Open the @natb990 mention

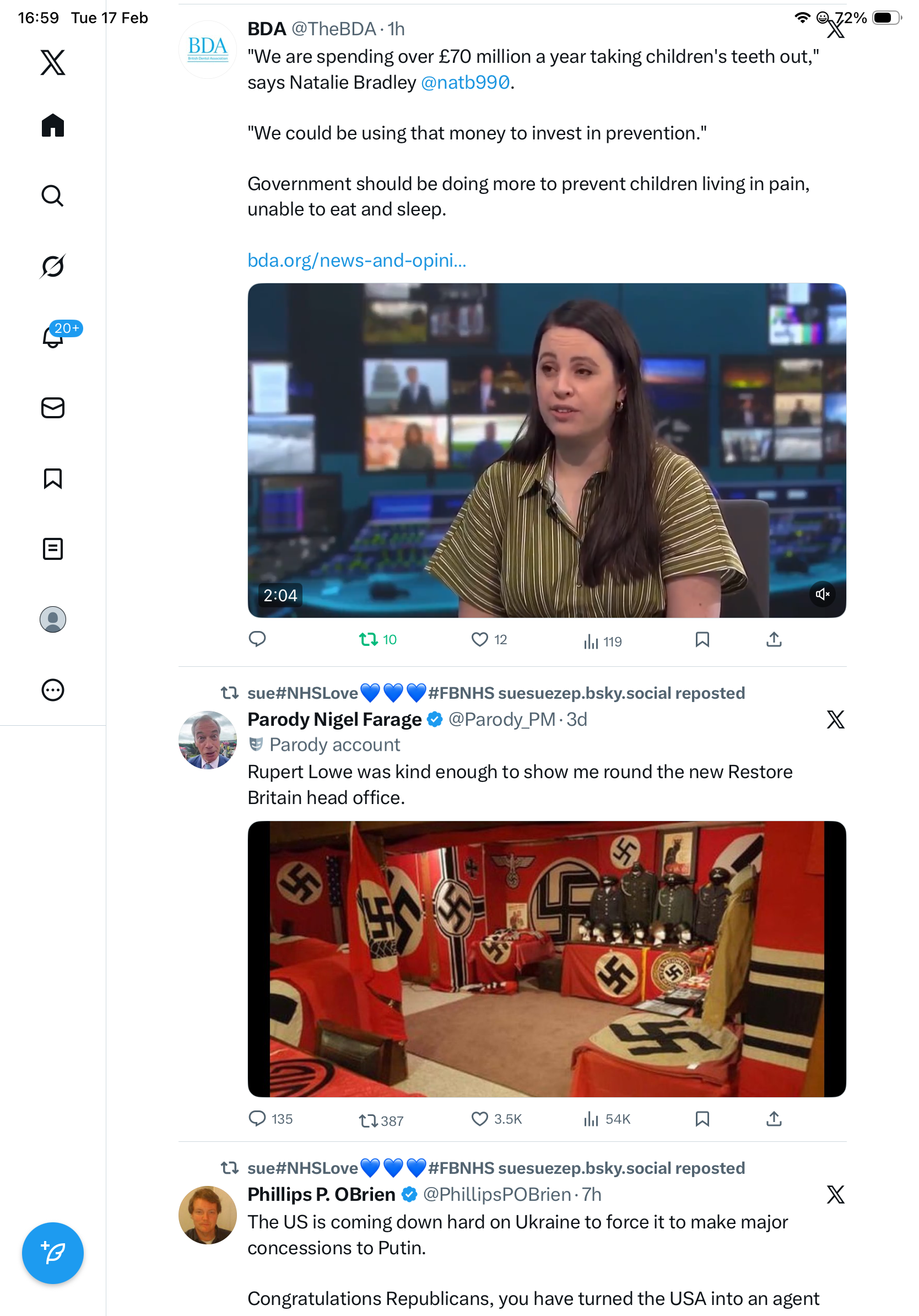pyautogui.click(x=465, y=83)
